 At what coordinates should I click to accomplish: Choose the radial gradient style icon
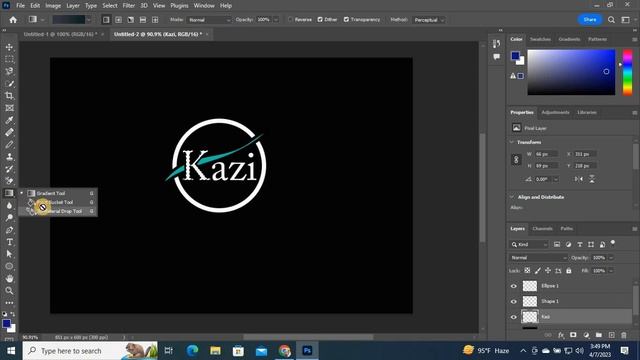point(118,20)
